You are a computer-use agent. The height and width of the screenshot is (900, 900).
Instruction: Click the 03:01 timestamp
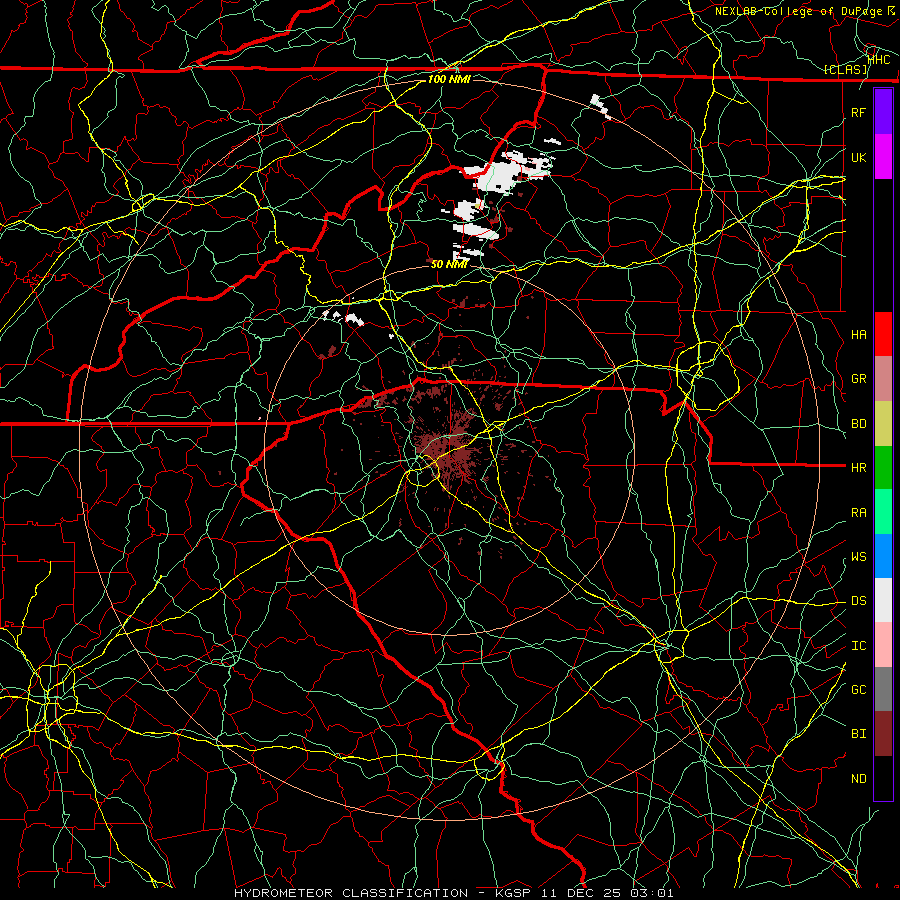point(651,893)
